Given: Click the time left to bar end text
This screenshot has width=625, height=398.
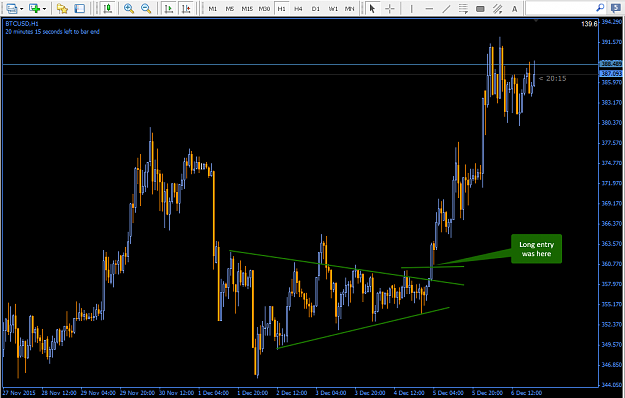Looking at the screenshot, I should coord(53,31).
